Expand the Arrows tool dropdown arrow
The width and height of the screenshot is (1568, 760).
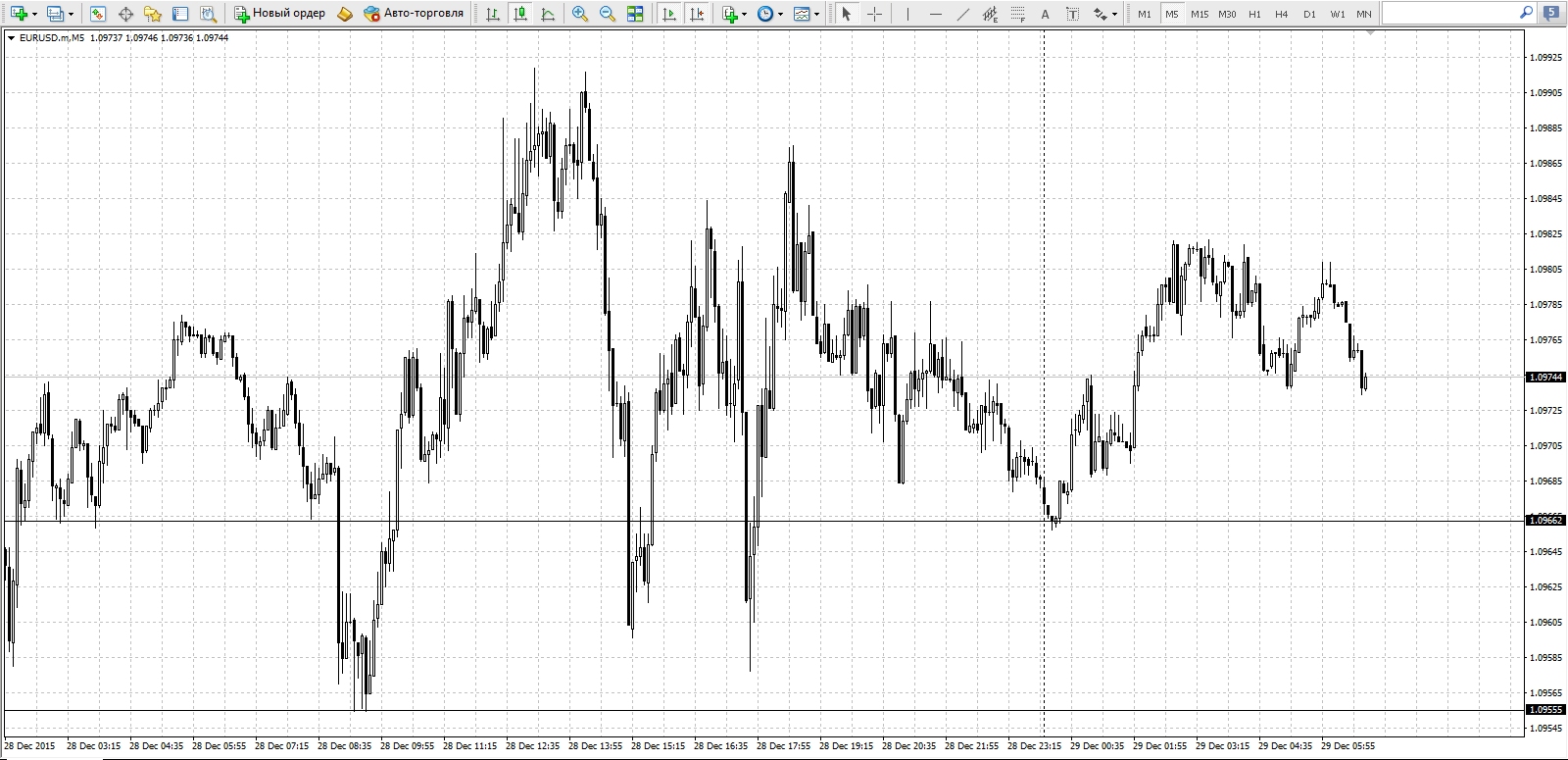(1115, 14)
